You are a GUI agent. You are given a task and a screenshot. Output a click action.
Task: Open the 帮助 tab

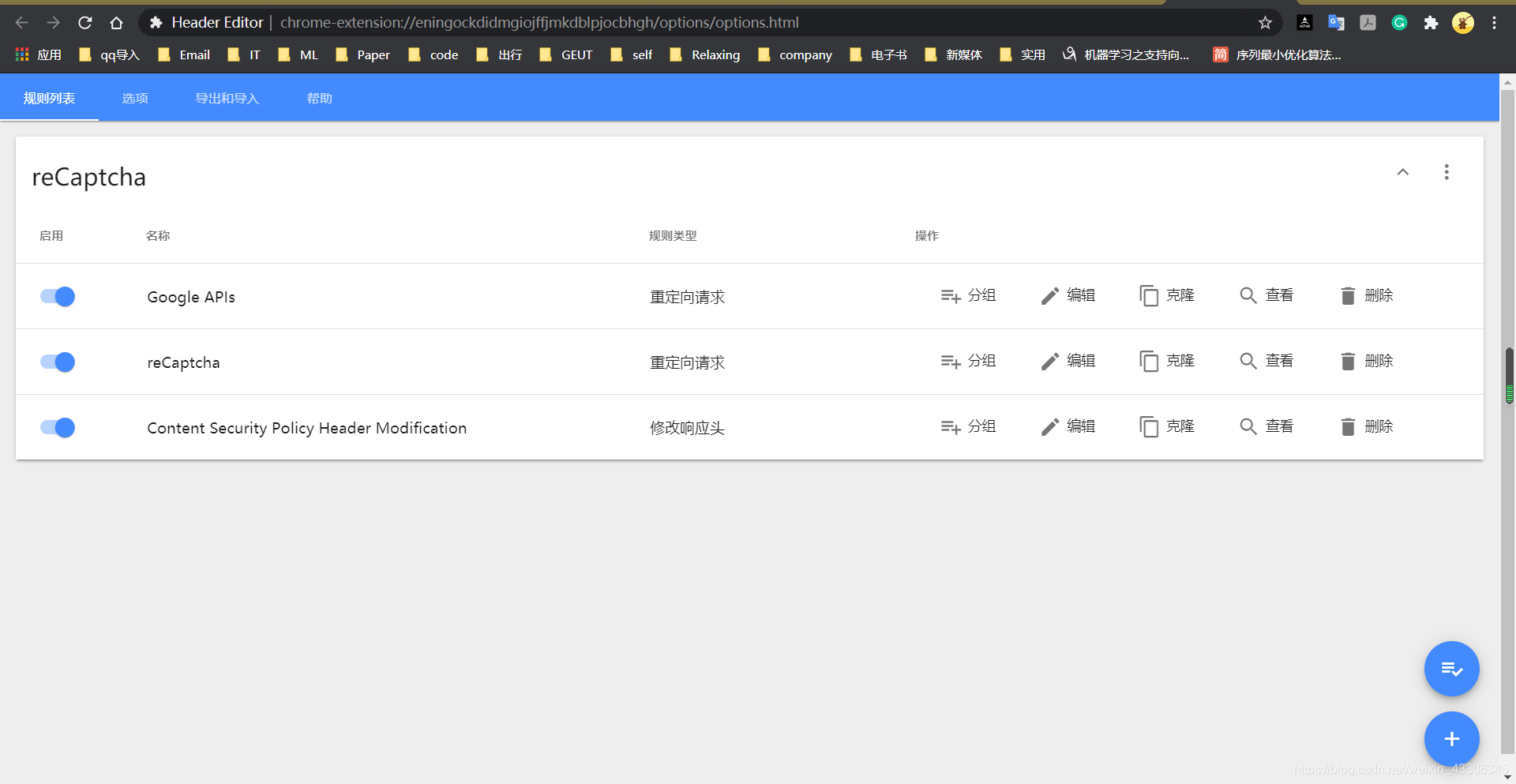pyautogui.click(x=319, y=98)
